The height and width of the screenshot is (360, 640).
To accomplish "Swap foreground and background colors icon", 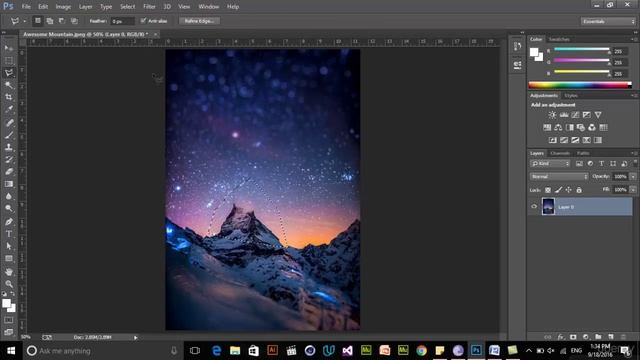I will pos(12,294).
